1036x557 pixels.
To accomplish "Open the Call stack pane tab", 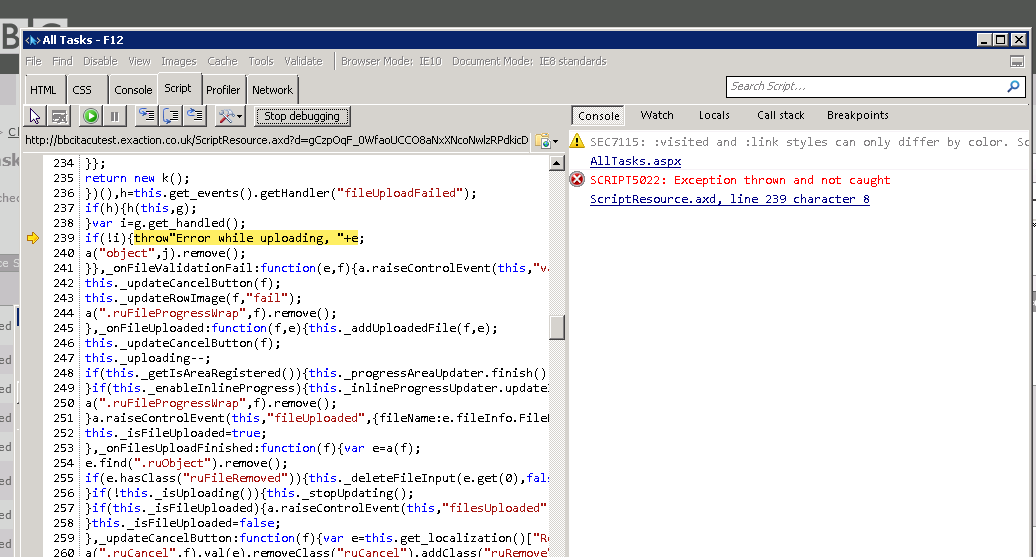I will pos(780,116).
